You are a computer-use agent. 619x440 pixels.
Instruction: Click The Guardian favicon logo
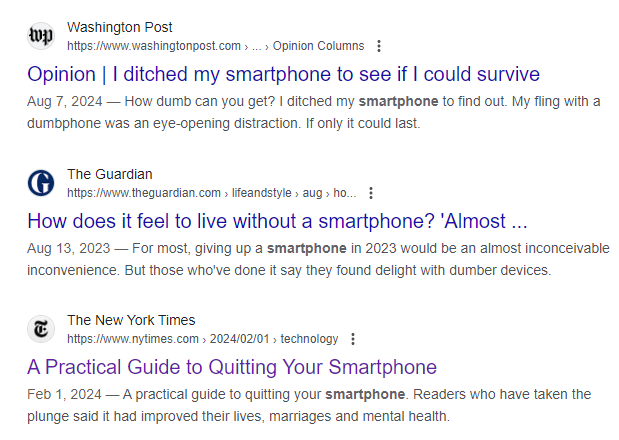coord(41,183)
